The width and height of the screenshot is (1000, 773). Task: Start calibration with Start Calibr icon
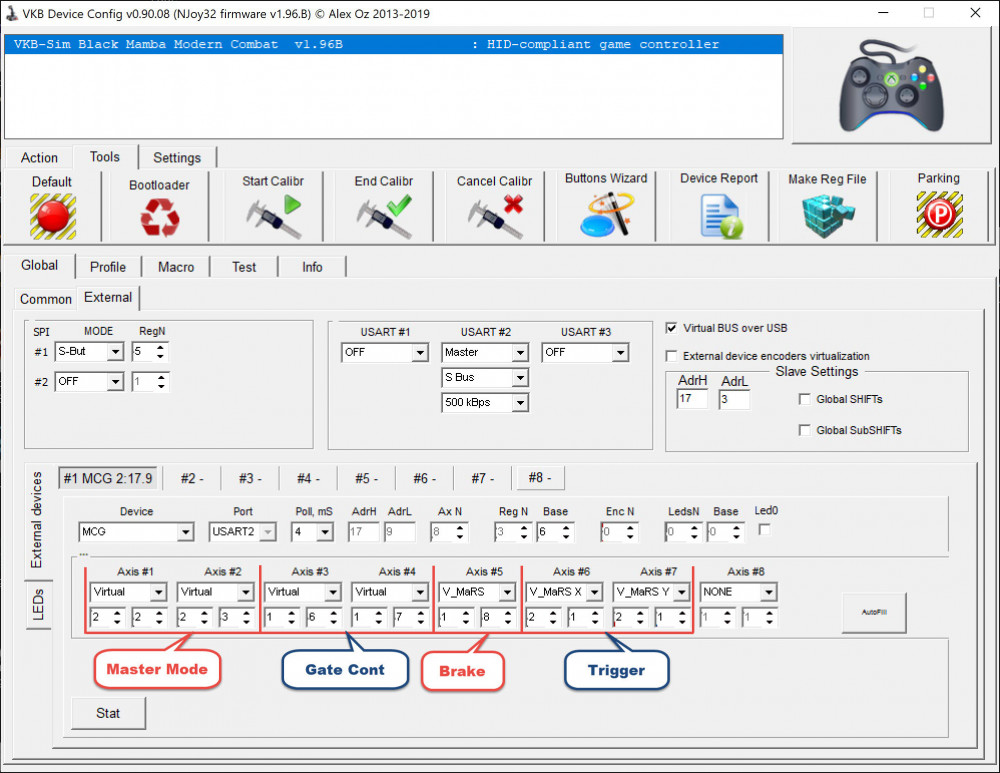click(273, 214)
